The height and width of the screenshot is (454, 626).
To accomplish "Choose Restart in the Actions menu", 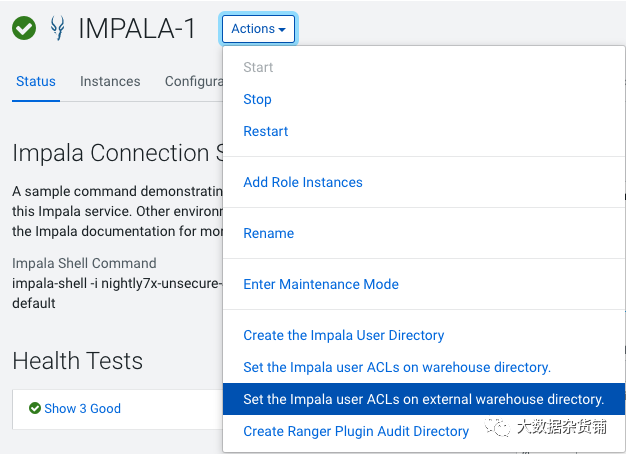I will pos(265,131).
